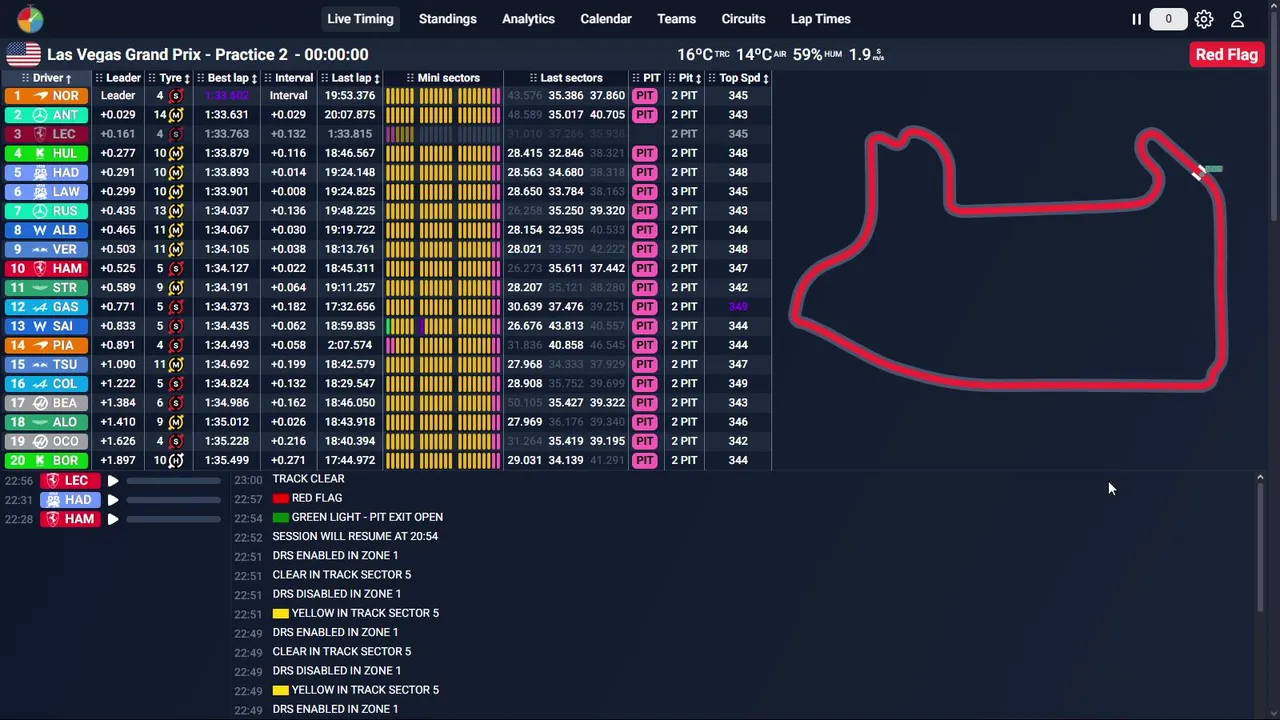The height and width of the screenshot is (720, 1280).
Task: Sort the table by Driver column
Action: [48, 78]
